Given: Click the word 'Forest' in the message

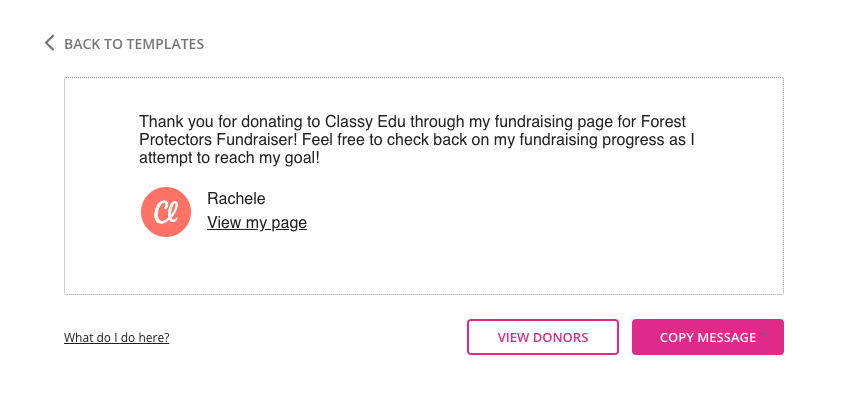Looking at the screenshot, I should (664, 122).
